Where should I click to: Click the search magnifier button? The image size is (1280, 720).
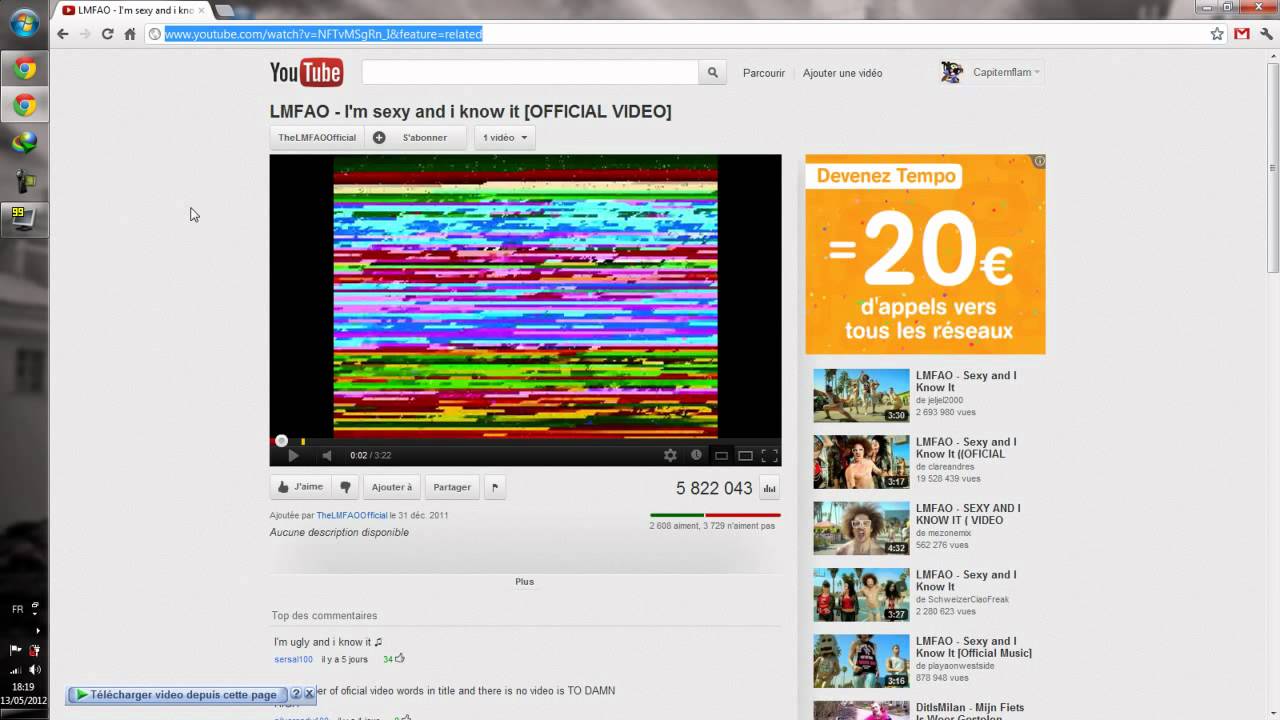(713, 72)
